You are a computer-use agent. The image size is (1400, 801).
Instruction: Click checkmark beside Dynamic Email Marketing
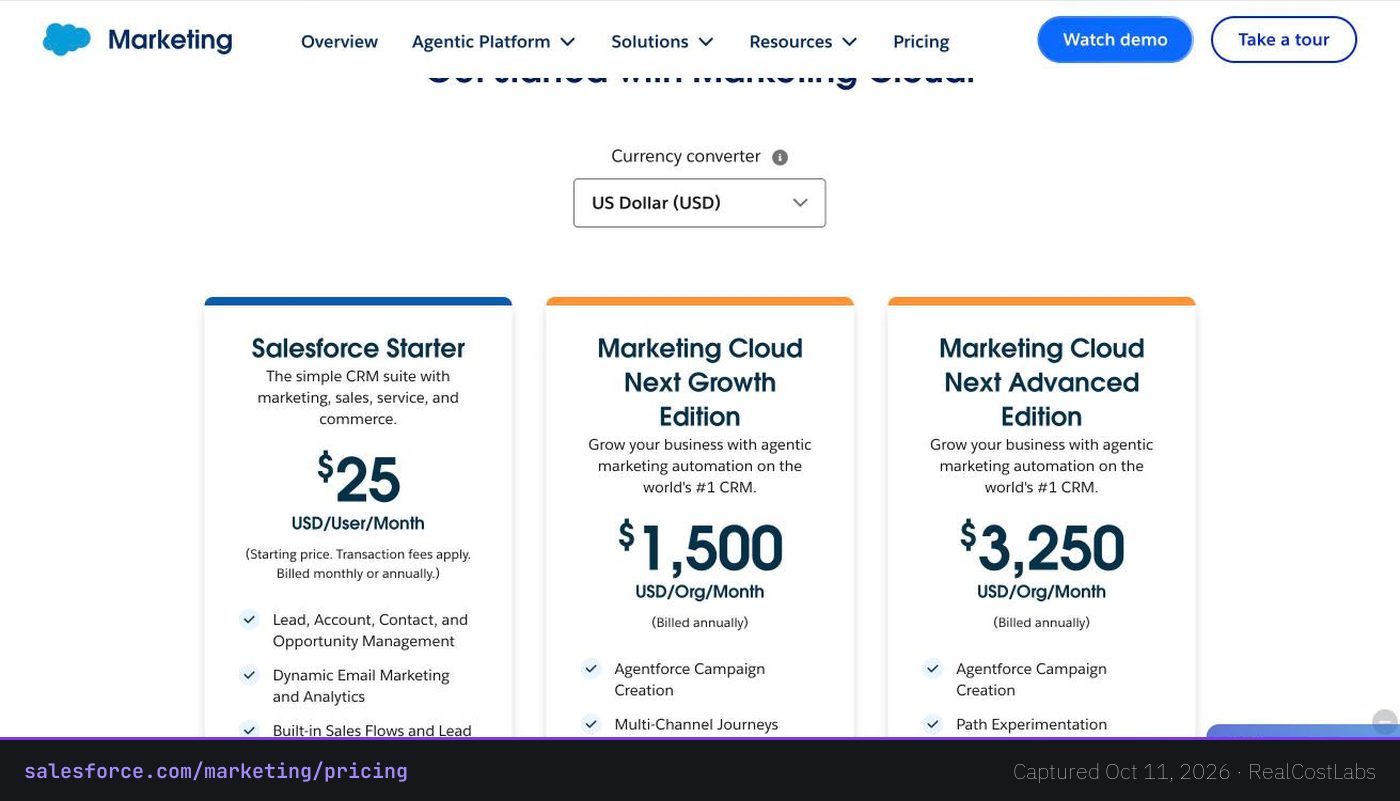click(249, 676)
